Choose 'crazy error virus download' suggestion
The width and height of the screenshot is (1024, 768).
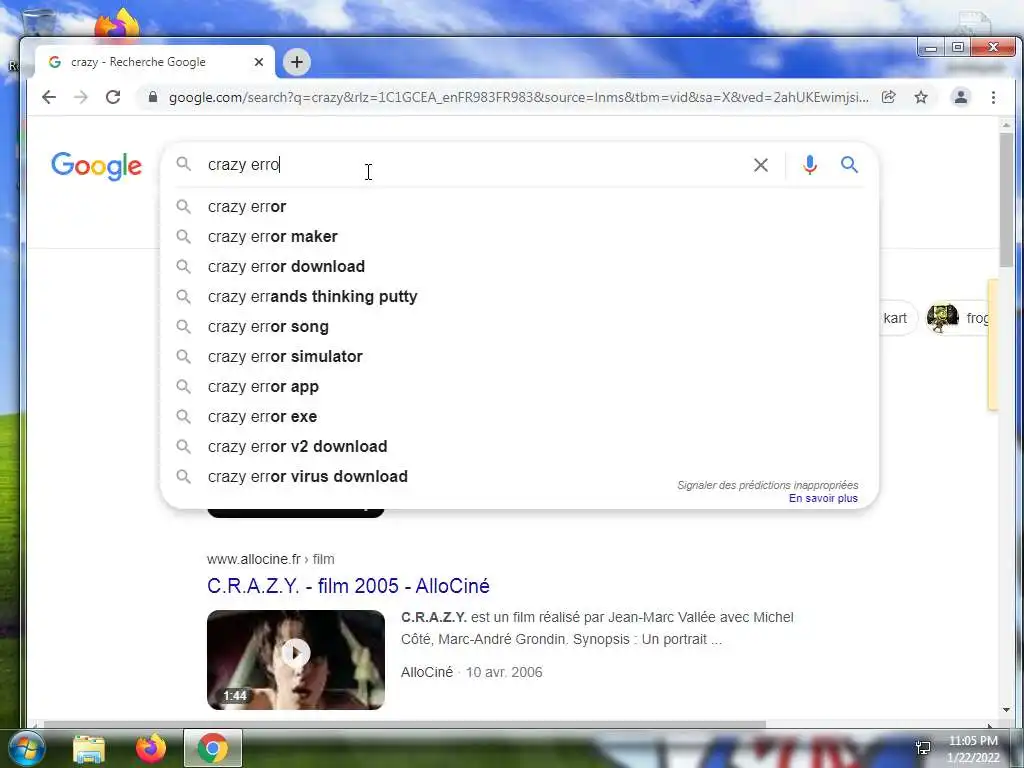click(x=519, y=477)
